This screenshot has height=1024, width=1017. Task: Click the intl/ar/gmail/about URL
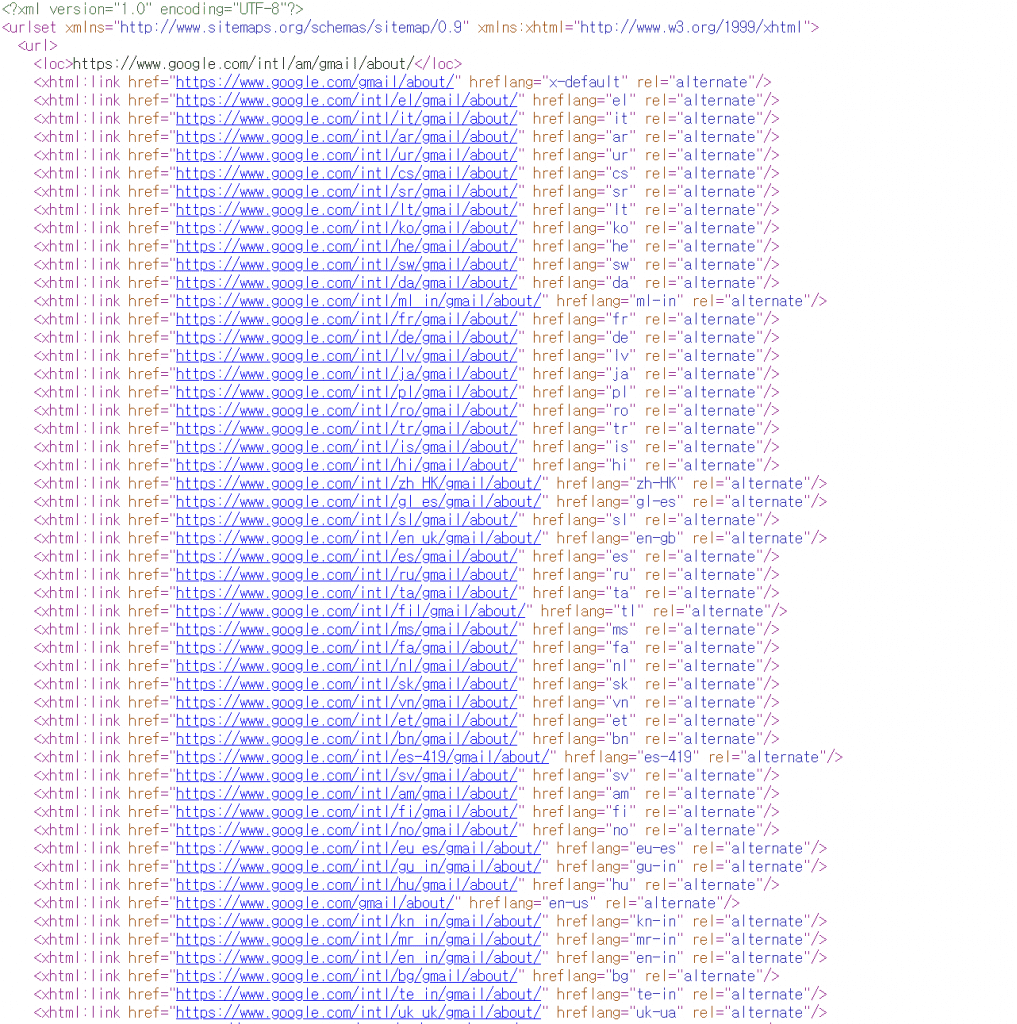pos(346,137)
